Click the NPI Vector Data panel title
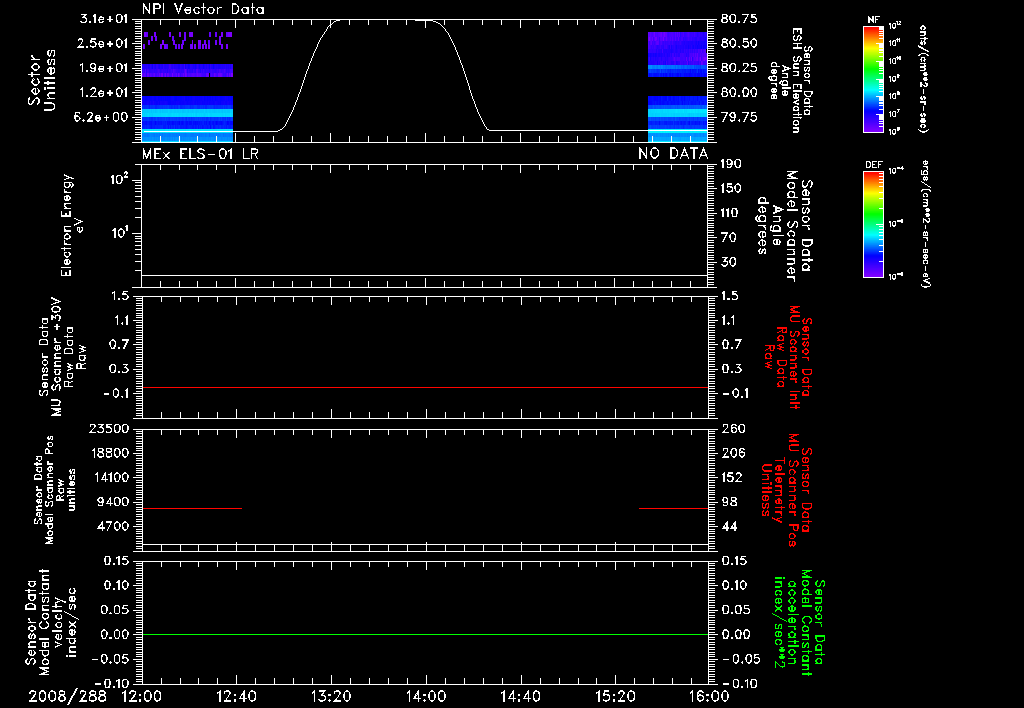 203,9
